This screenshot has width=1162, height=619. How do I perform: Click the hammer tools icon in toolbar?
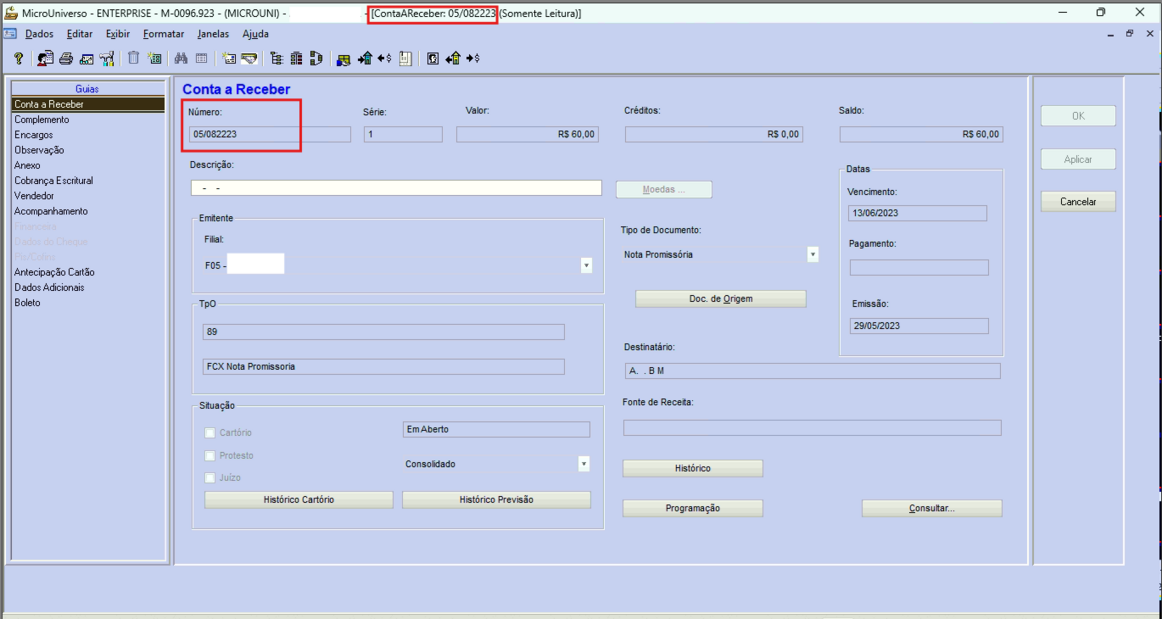point(107,59)
